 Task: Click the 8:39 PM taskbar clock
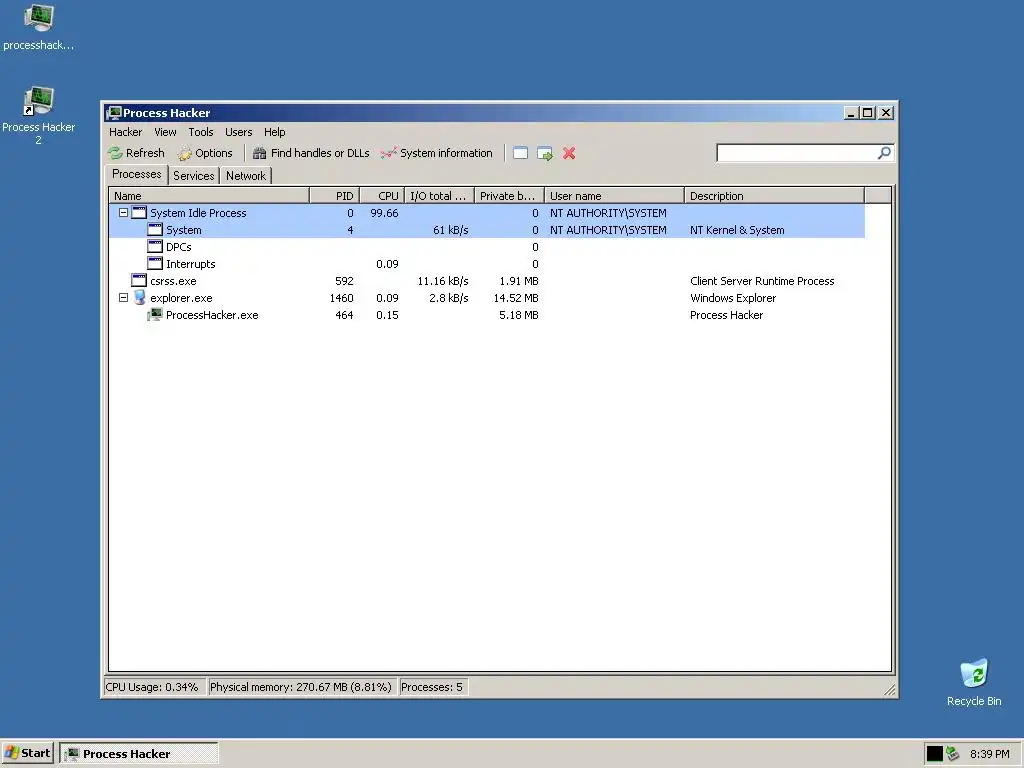click(989, 754)
